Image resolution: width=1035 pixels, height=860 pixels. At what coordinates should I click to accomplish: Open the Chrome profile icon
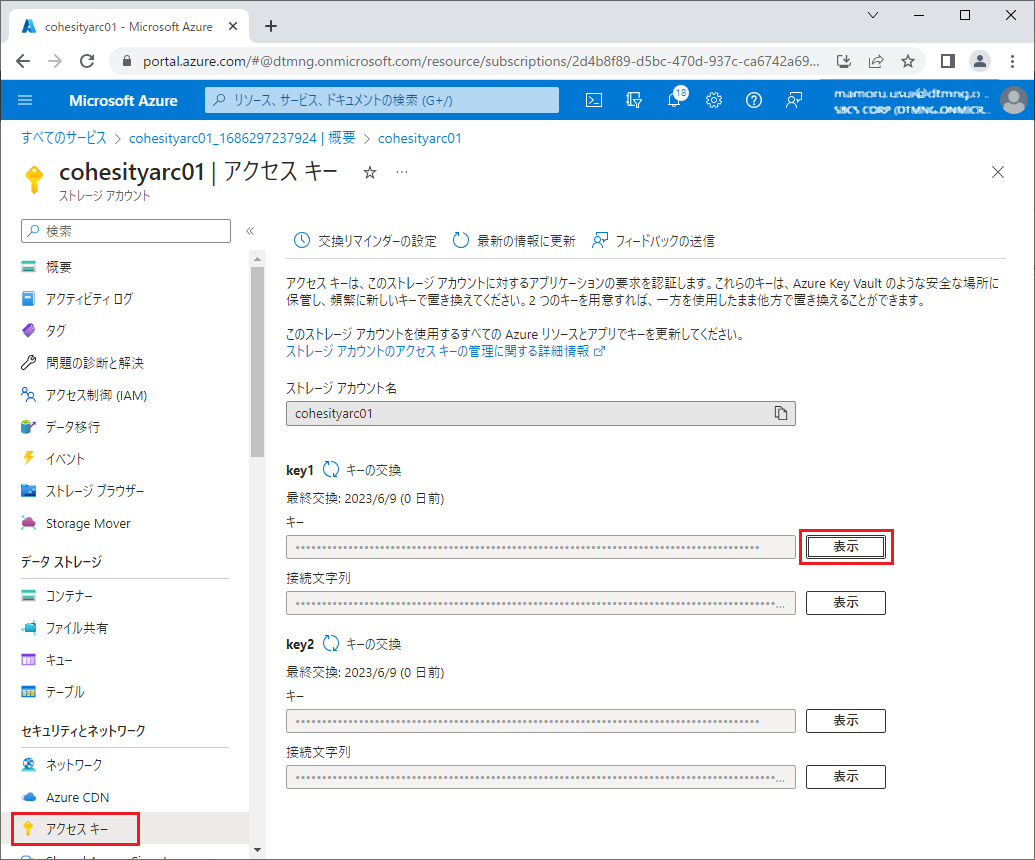point(980,61)
